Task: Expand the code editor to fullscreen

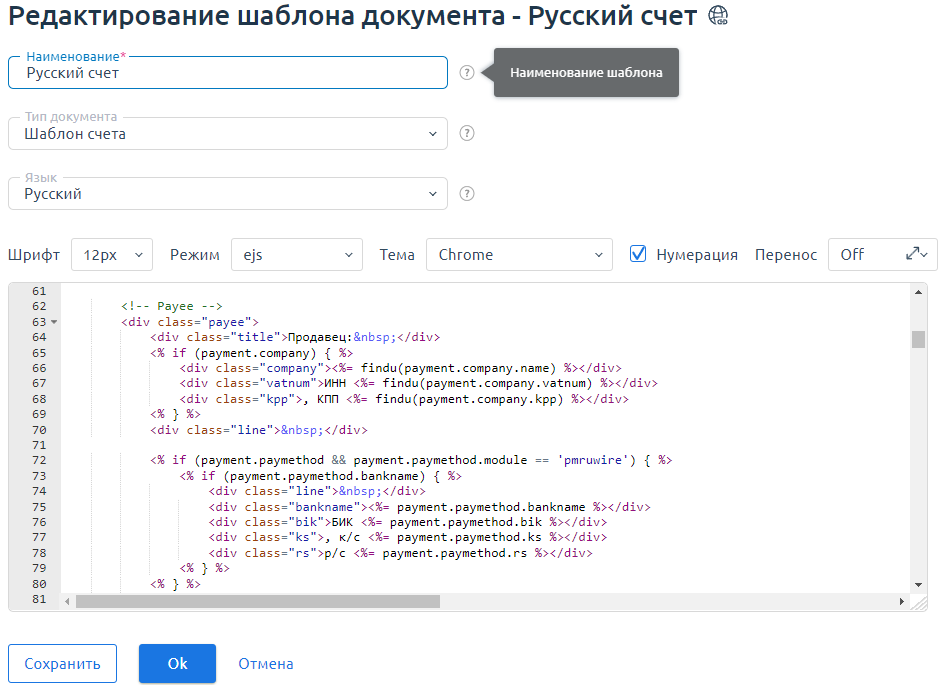Action: [x=913, y=254]
